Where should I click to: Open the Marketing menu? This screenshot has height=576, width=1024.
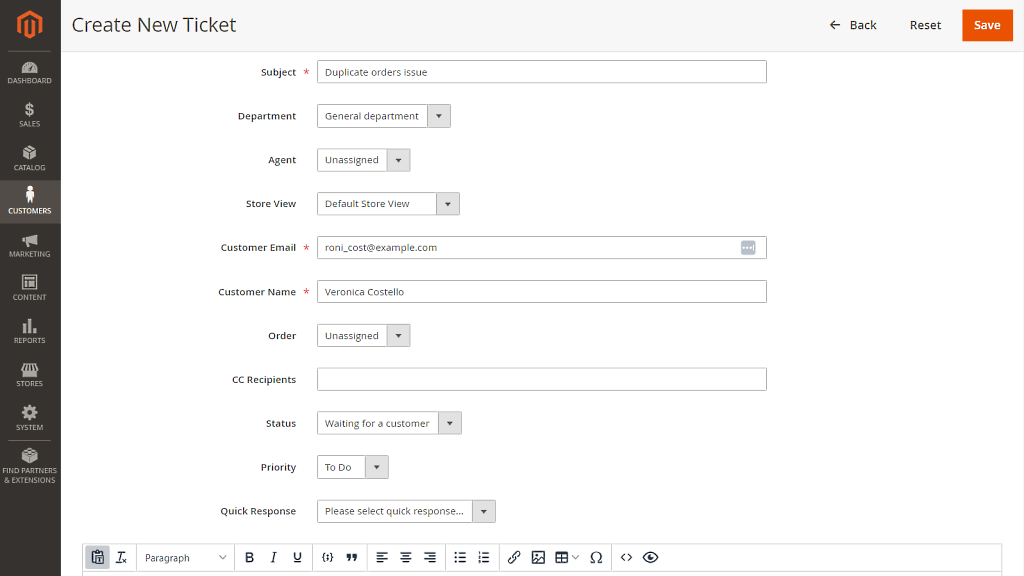29,246
